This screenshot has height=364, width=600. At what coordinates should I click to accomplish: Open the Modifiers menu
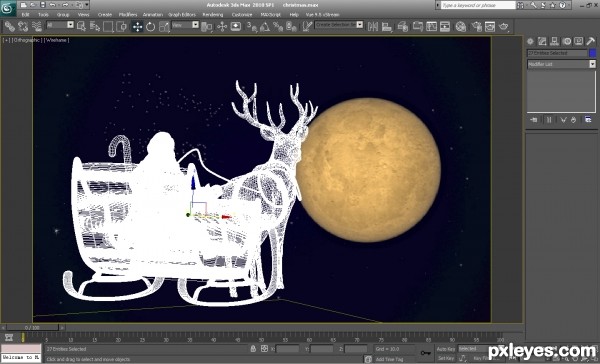pyautogui.click(x=128, y=15)
